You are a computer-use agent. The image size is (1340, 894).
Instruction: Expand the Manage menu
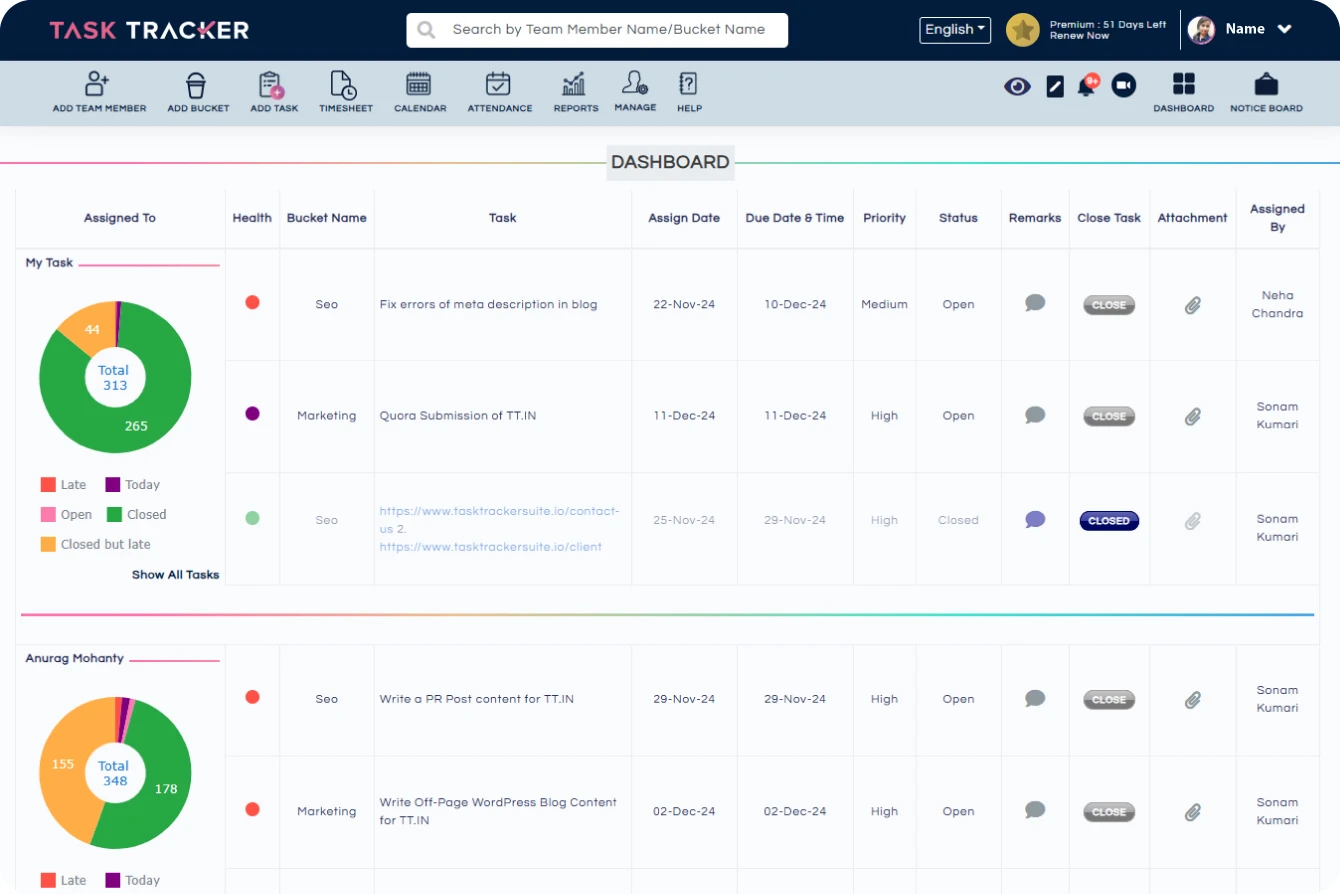click(635, 85)
